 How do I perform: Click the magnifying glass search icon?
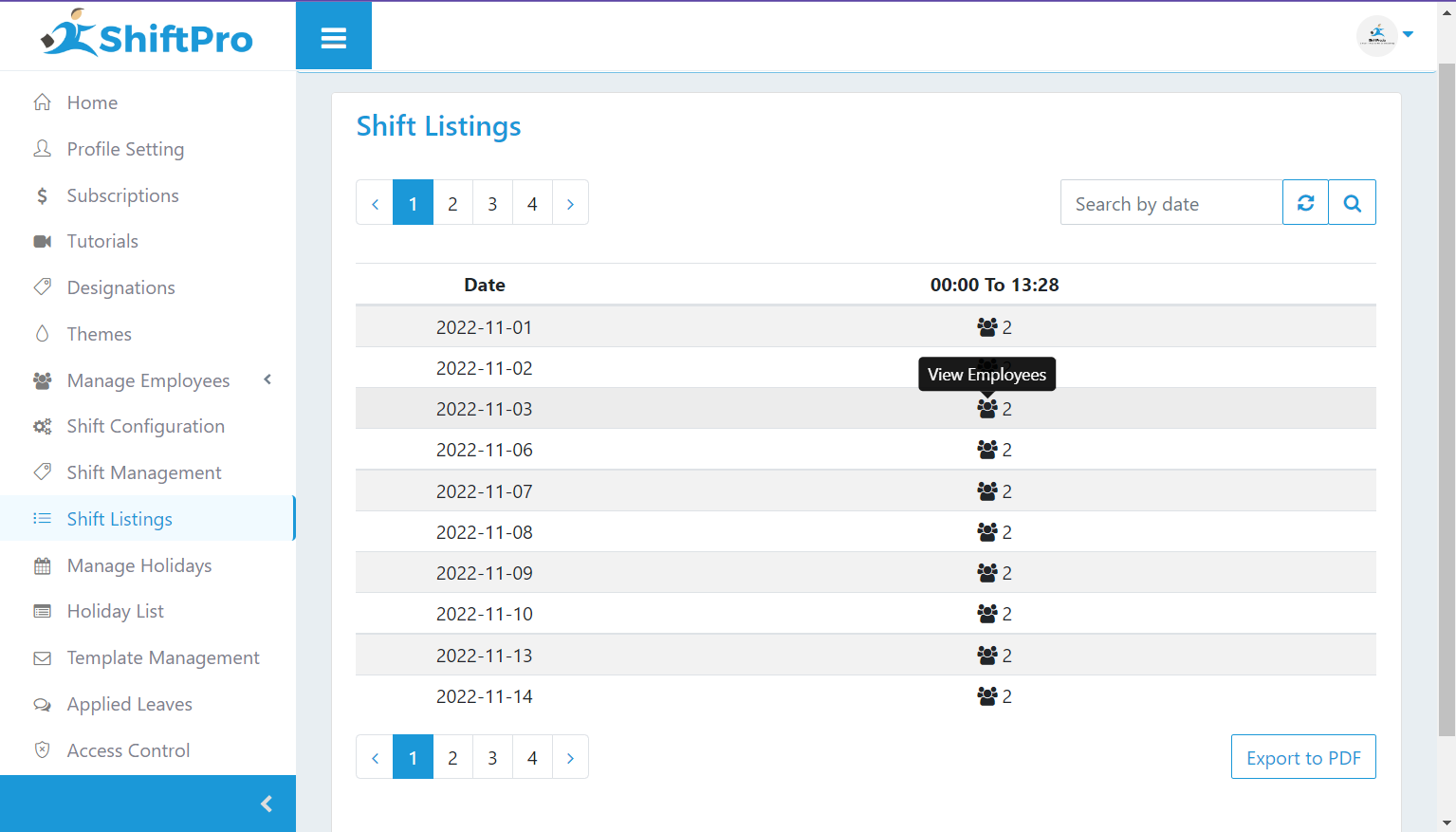(1352, 202)
